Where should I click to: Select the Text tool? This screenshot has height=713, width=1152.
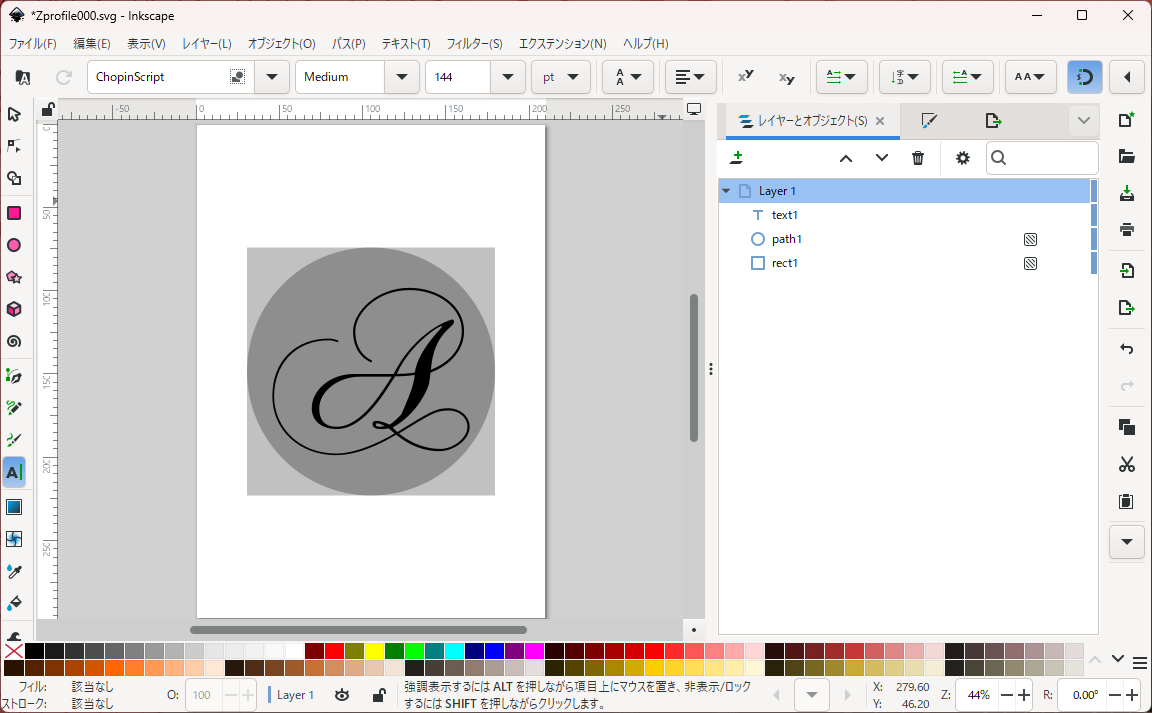pyautogui.click(x=14, y=473)
